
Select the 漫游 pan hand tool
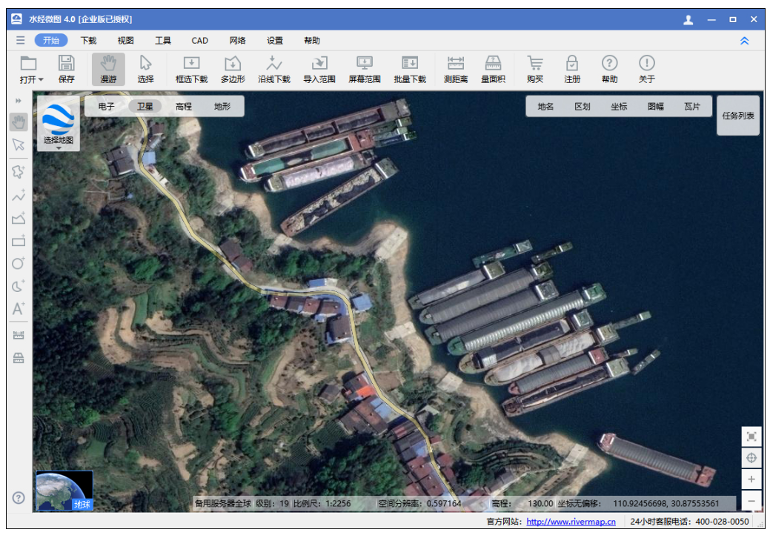click(x=107, y=68)
